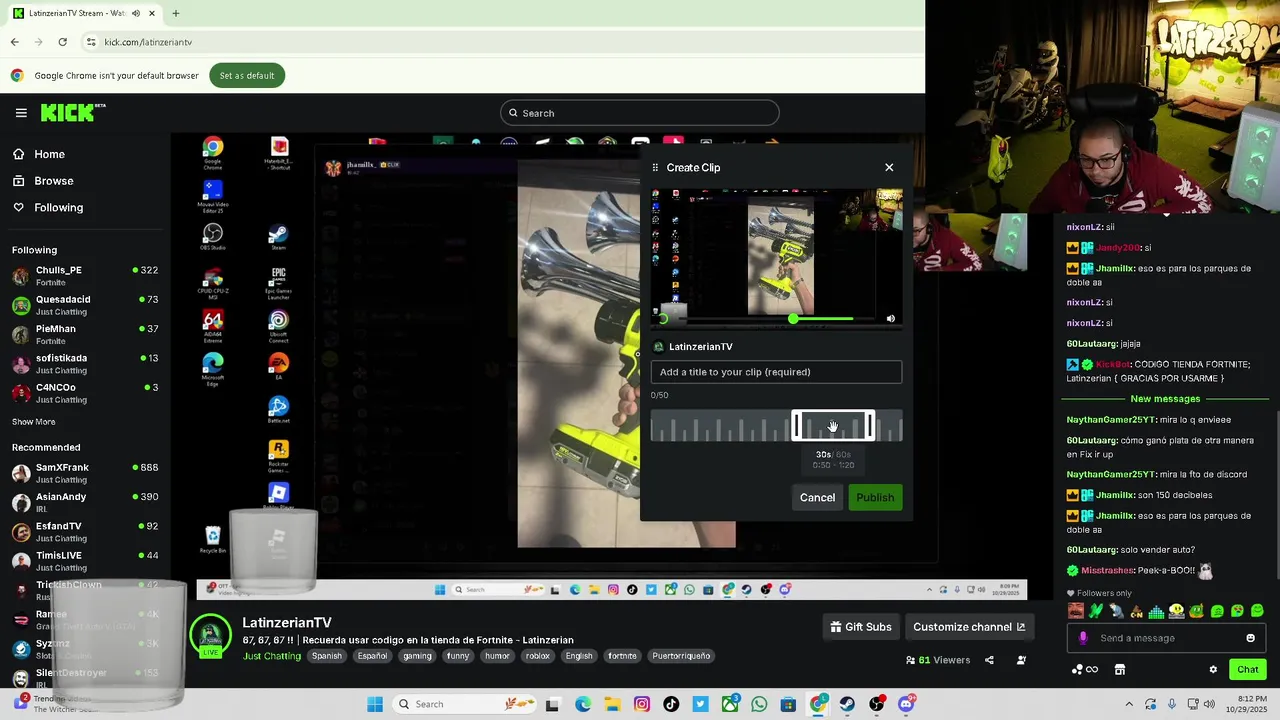Mute the clip preview volume

point(891,319)
